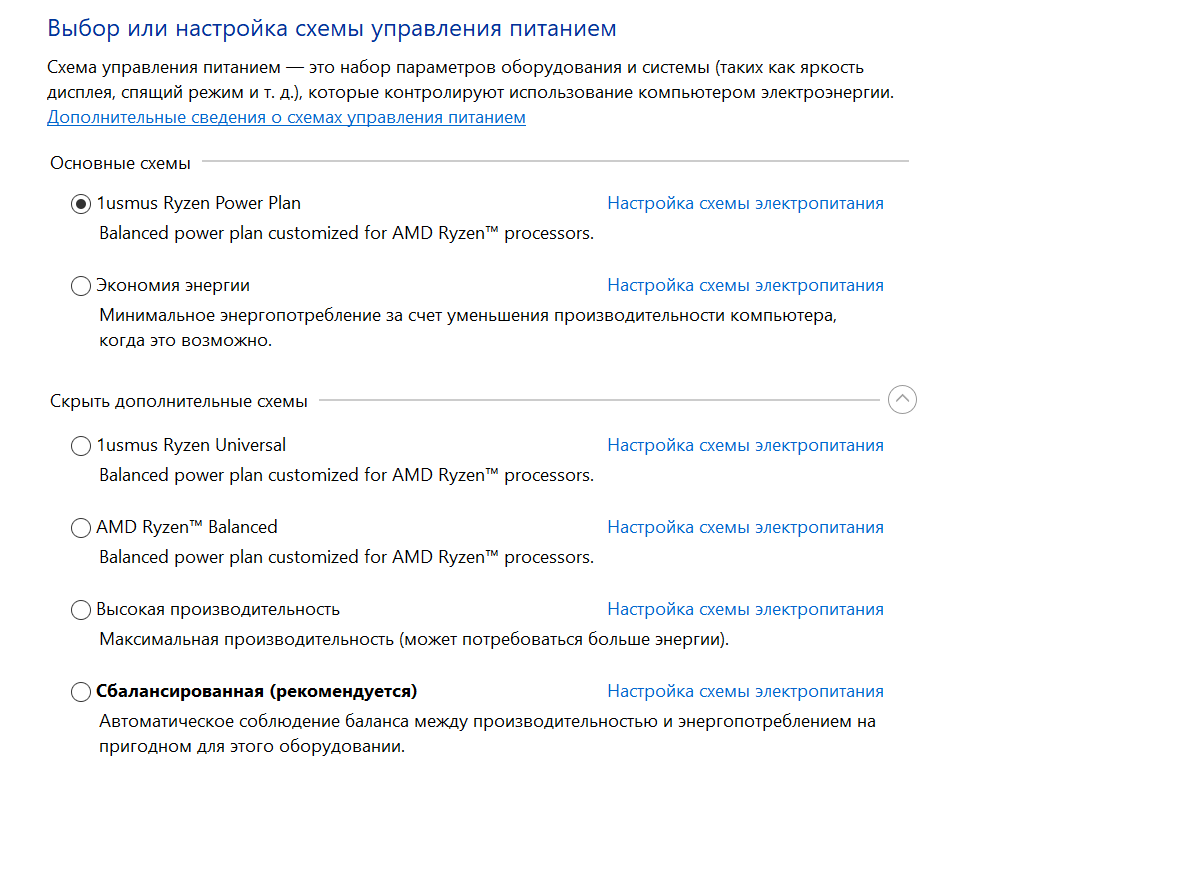The image size is (1193, 873).
Task: Open Настройка схемы электропитания for Экономия энергии
Action: [745, 285]
